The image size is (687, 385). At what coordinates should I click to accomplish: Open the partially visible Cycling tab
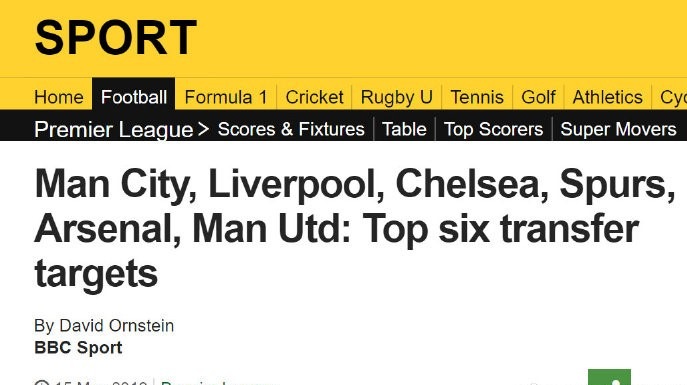(x=673, y=97)
